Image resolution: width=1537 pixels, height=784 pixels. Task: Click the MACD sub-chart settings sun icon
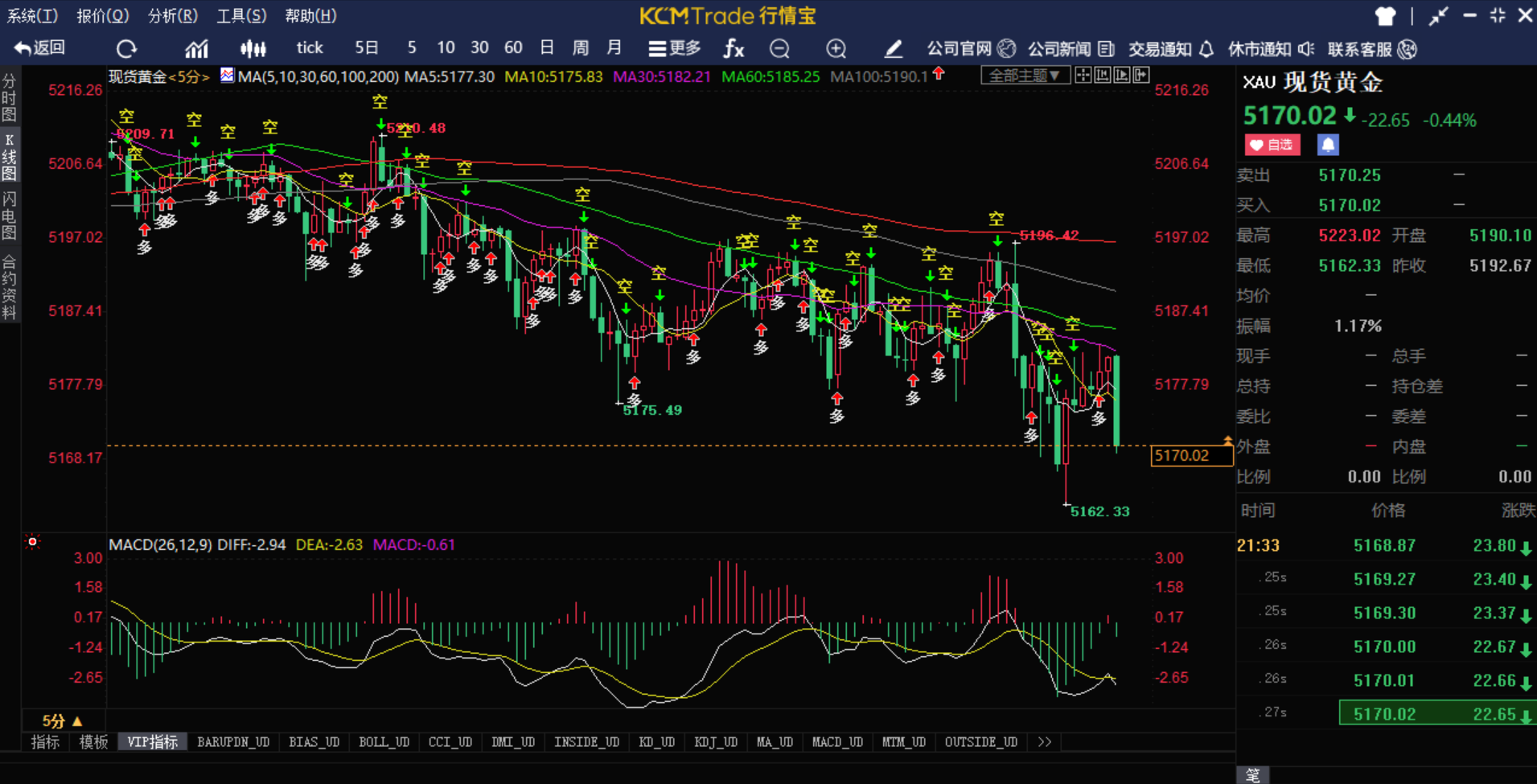coord(32,542)
